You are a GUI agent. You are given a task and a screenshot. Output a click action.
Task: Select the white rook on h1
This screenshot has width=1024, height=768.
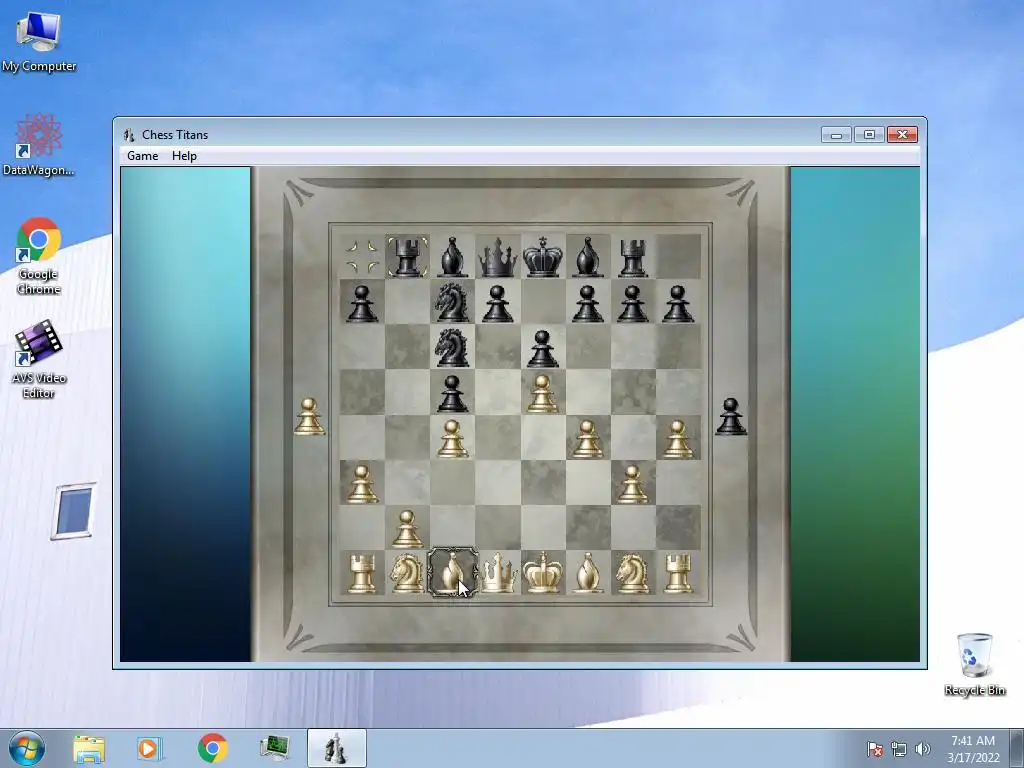click(678, 573)
